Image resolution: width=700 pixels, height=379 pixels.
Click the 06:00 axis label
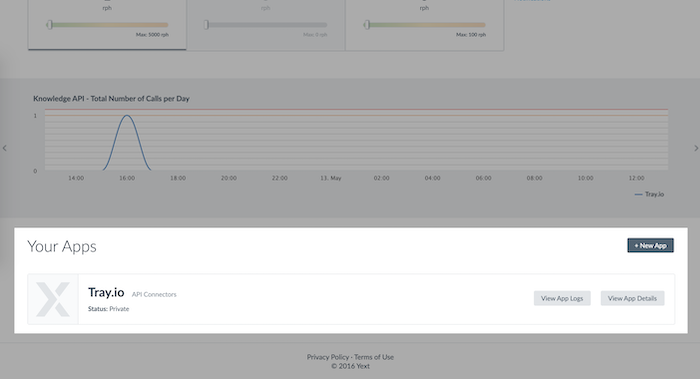coord(483,178)
